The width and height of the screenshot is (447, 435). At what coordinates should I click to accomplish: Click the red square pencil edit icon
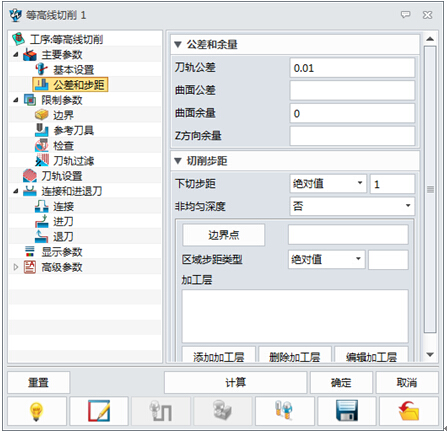pyautogui.click(x=99, y=411)
